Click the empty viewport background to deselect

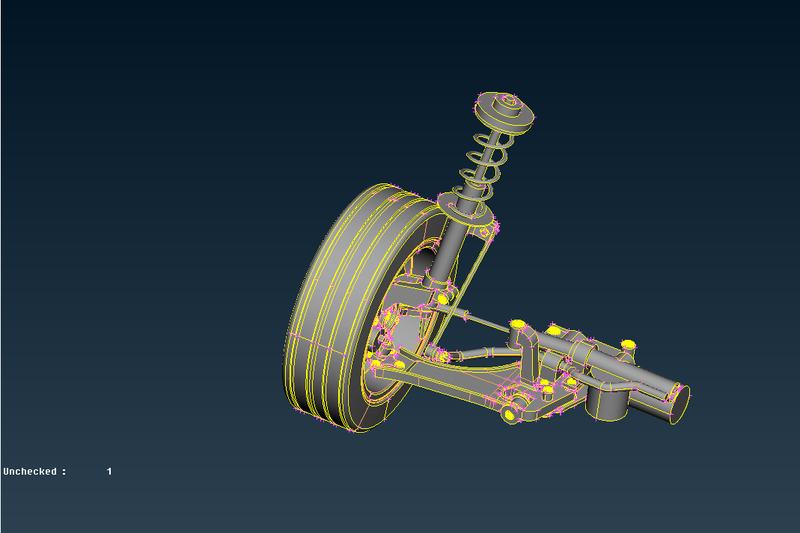[x=150, y=200]
